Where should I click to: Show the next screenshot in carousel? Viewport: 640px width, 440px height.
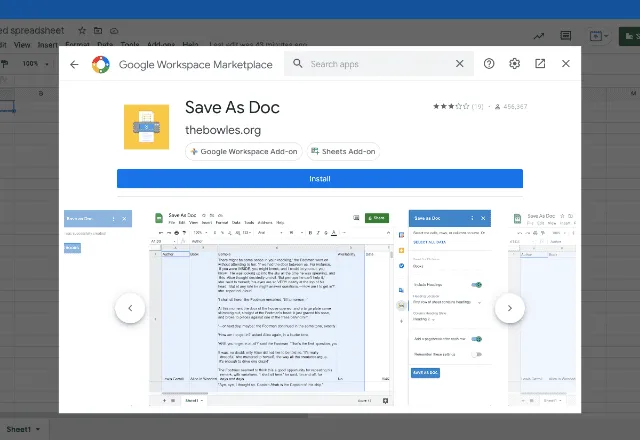click(x=509, y=308)
